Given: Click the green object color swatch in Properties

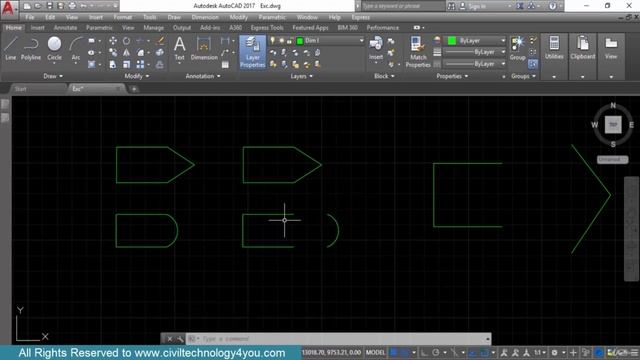Looking at the screenshot, I should click(x=451, y=40).
